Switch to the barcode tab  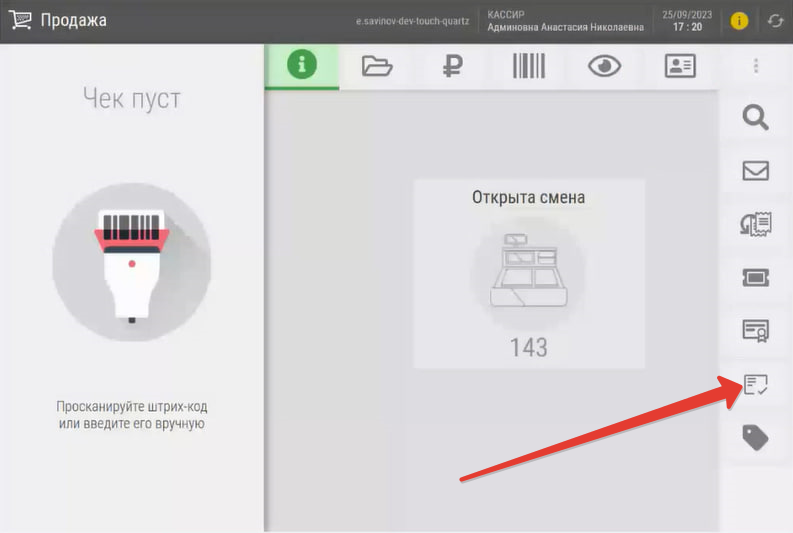pos(528,66)
